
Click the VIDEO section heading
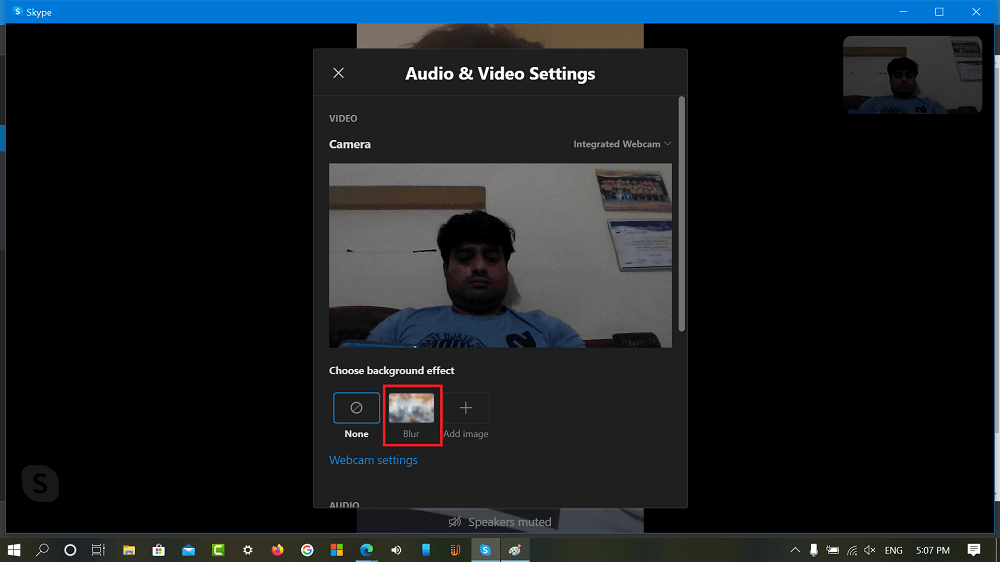343,119
